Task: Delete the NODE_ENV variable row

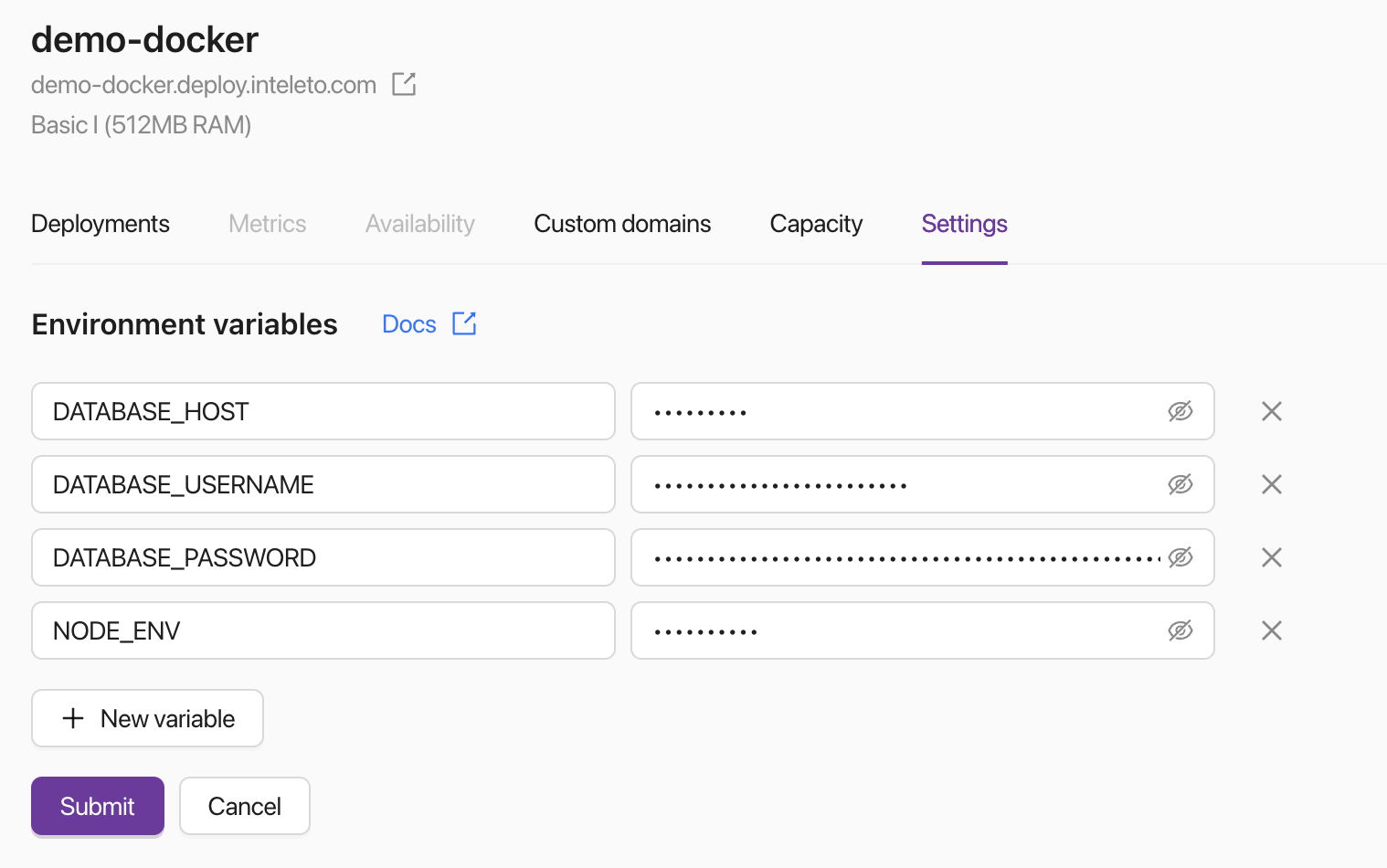Action: 1271,630
